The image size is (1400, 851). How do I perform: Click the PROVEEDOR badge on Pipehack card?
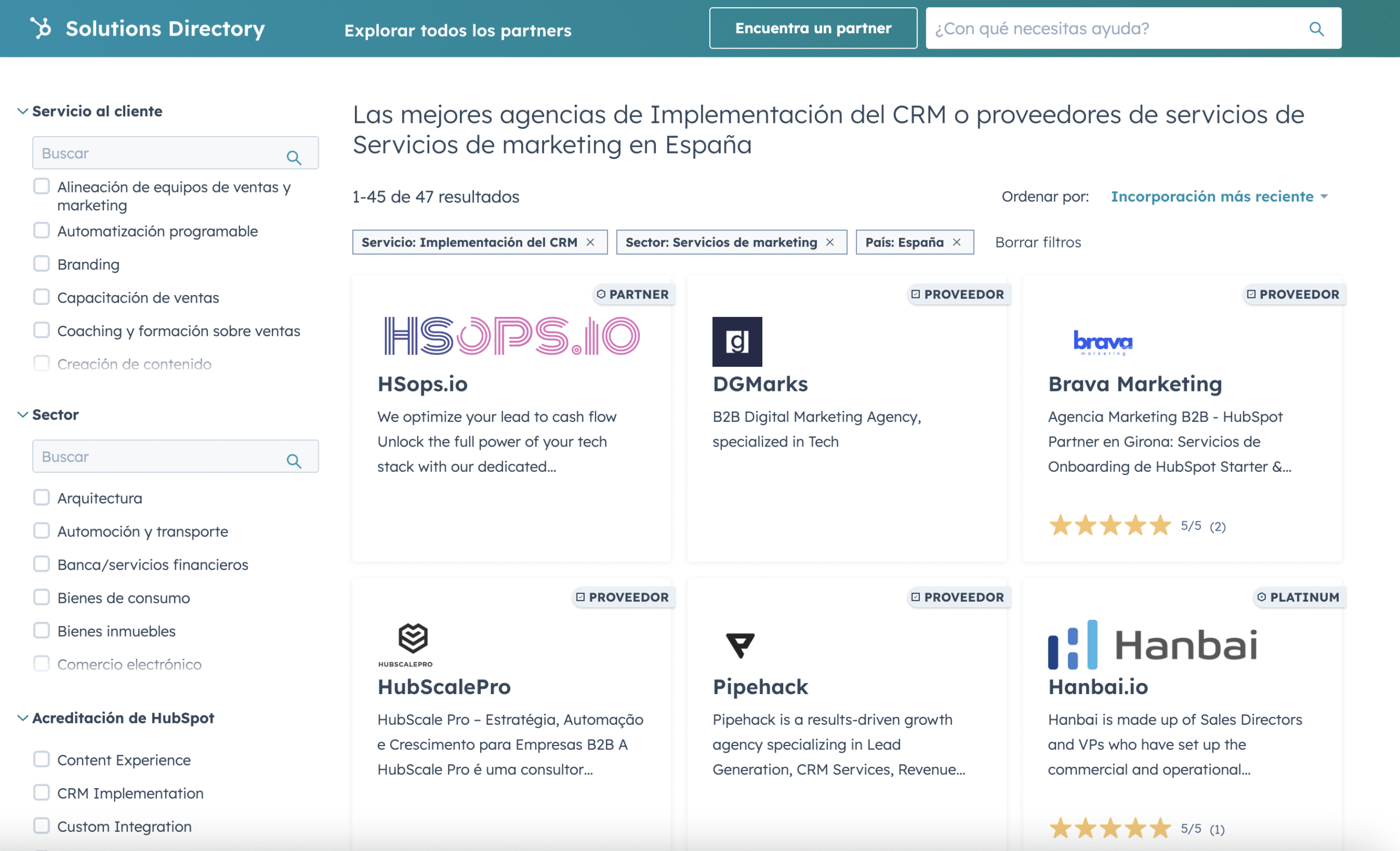pos(958,597)
